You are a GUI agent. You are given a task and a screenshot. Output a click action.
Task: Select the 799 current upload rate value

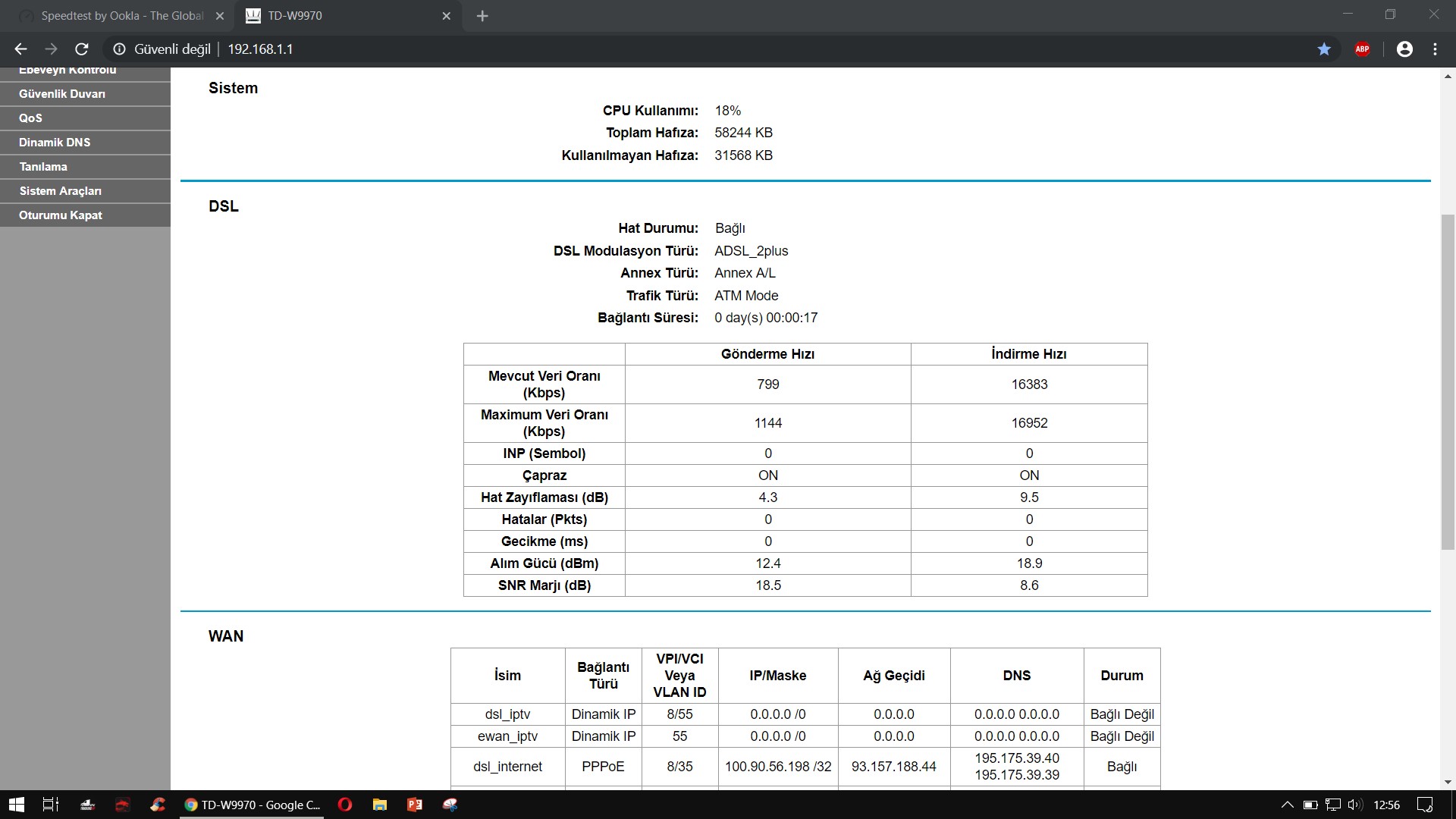point(768,384)
